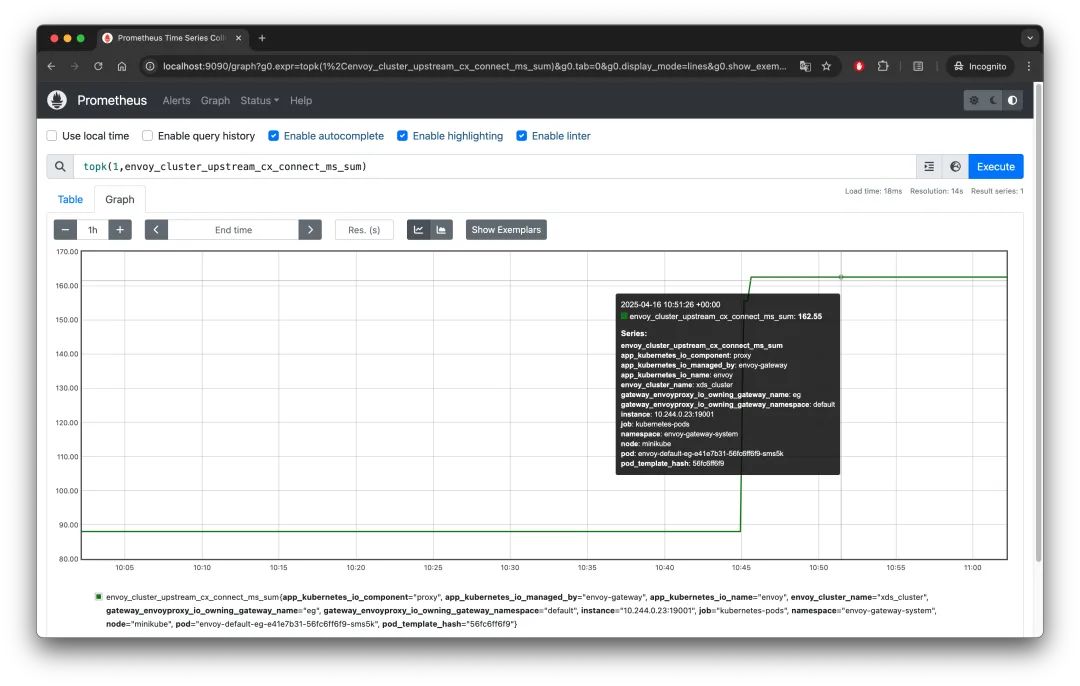Click the Res. (s) resolution input
Image resolution: width=1080 pixels, height=686 pixels.
click(364, 230)
